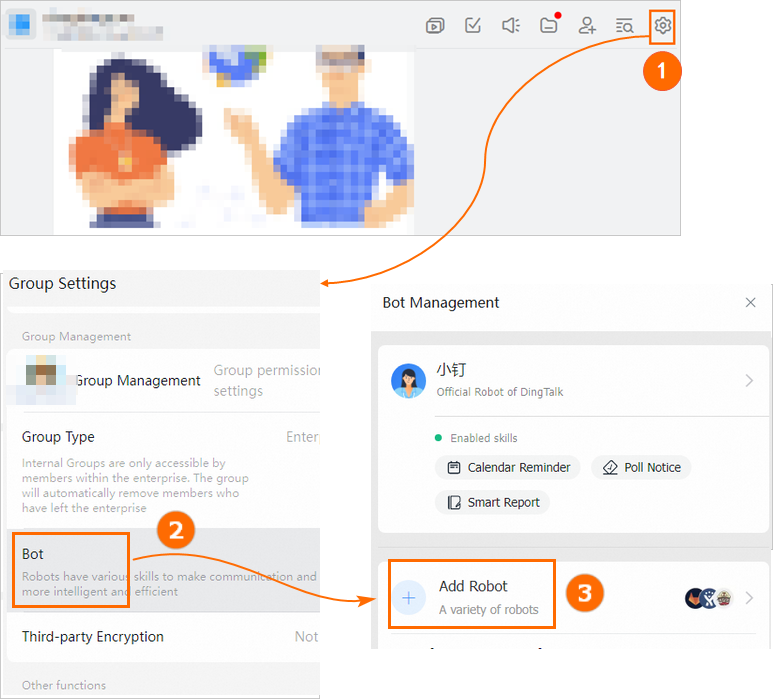
Task: Close the Bot Management panel
Action: coord(750,303)
